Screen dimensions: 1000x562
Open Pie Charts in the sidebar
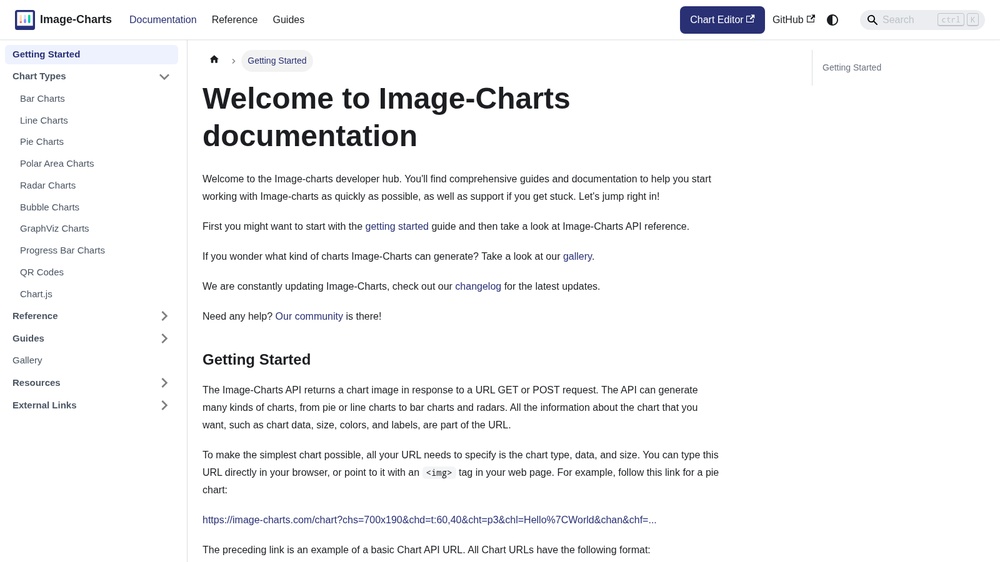41,142
